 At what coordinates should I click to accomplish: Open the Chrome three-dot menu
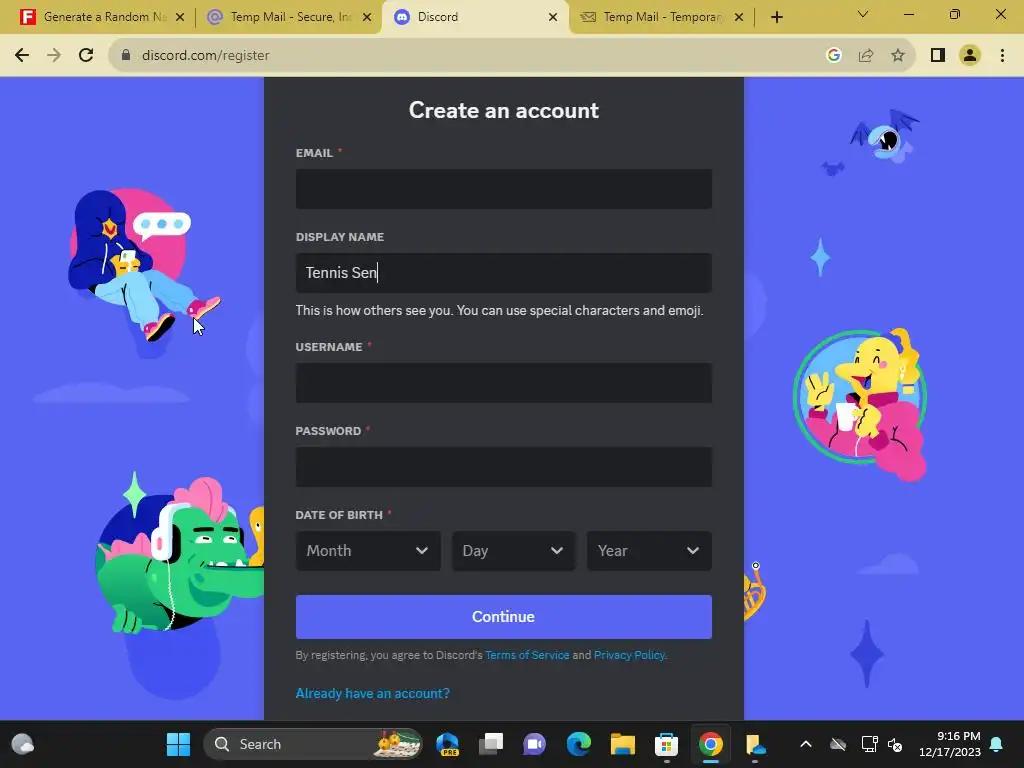[1002, 56]
